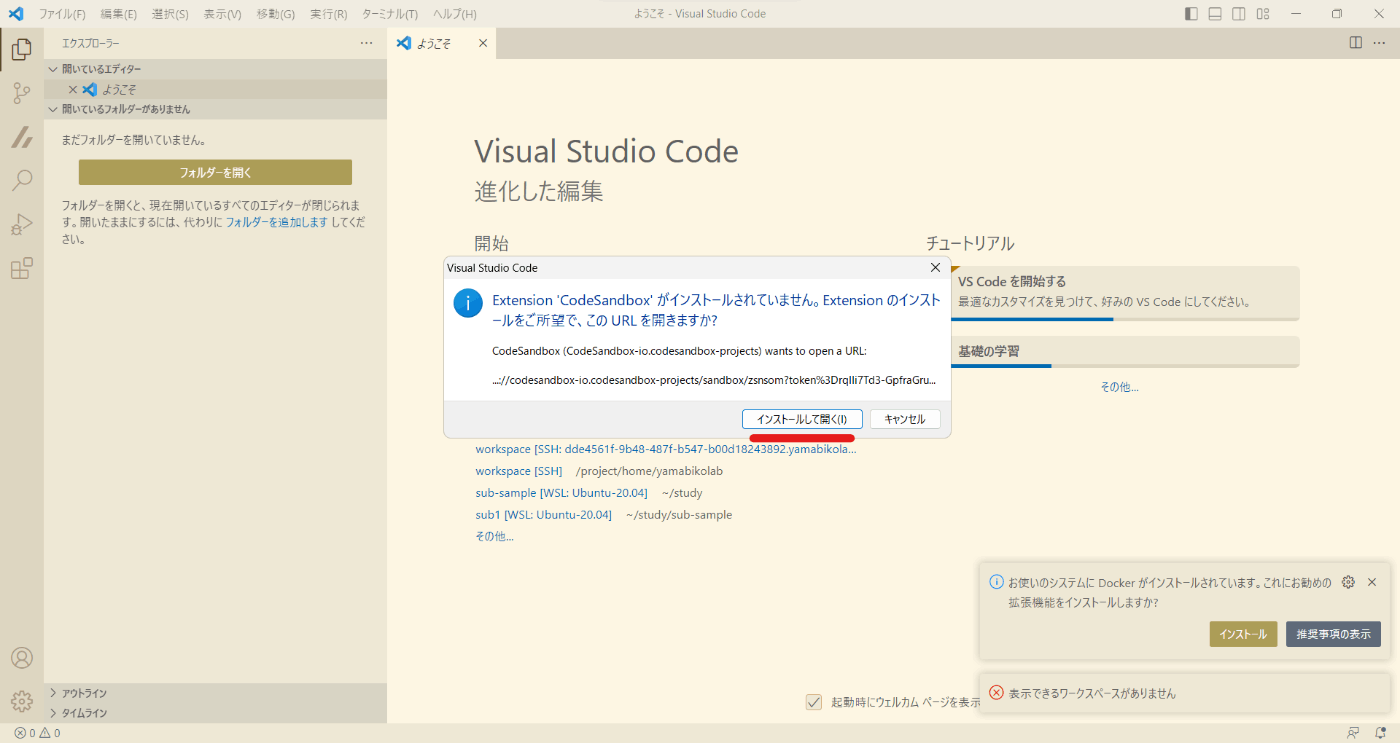This screenshot has width=1400, height=743.
Task: Close the CodeSandbox dialog with X
Action: 935,268
